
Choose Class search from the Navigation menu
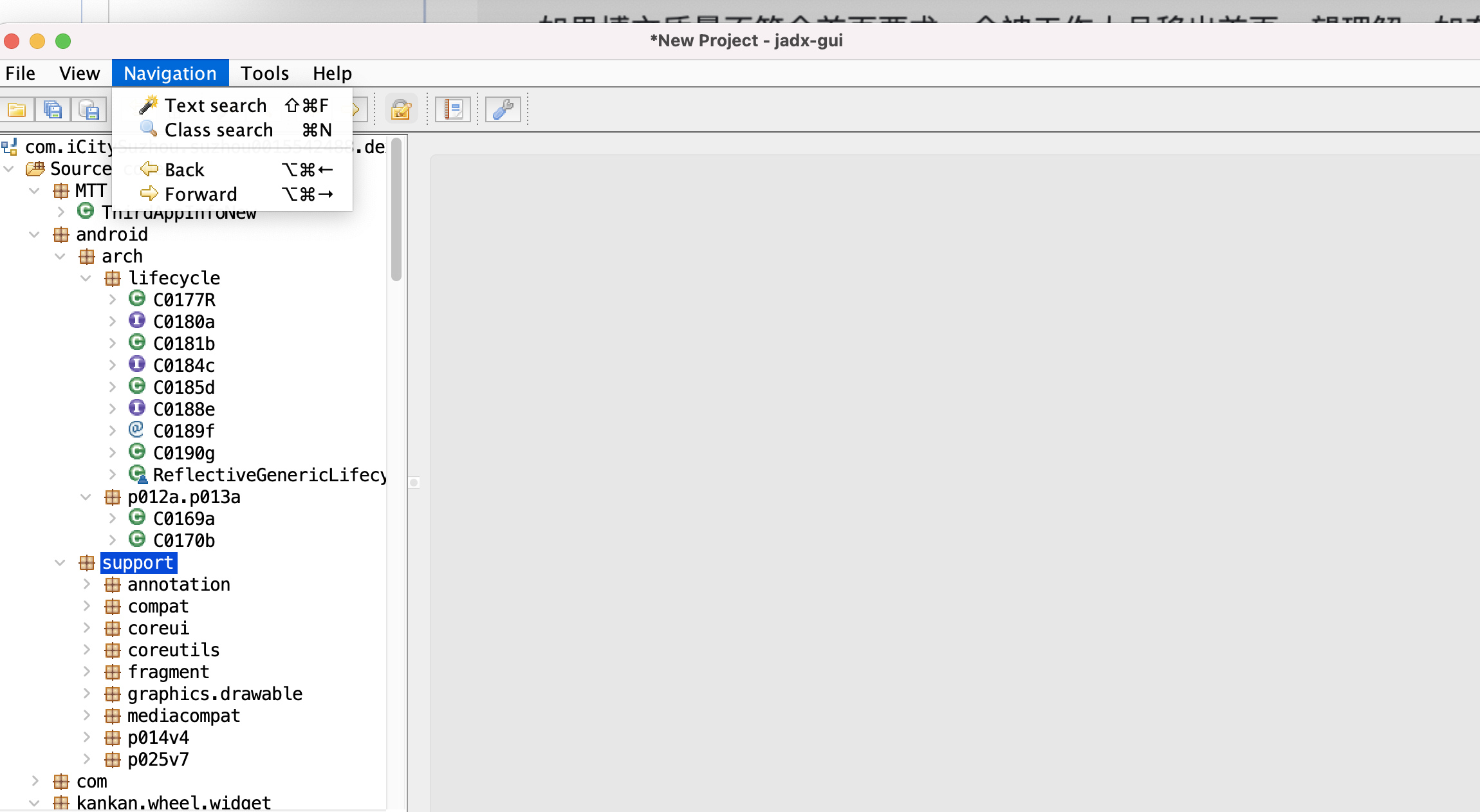point(234,129)
